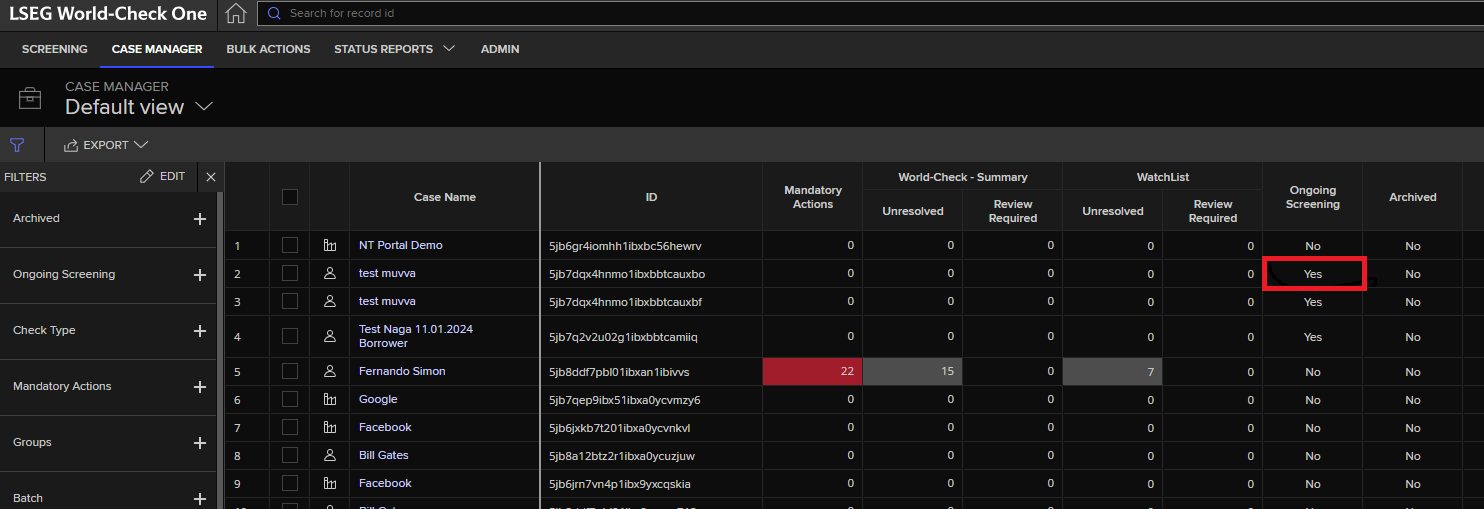
Task: Switch to the Bulk Actions tab
Action: pyautogui.click(x=268, y=49)
